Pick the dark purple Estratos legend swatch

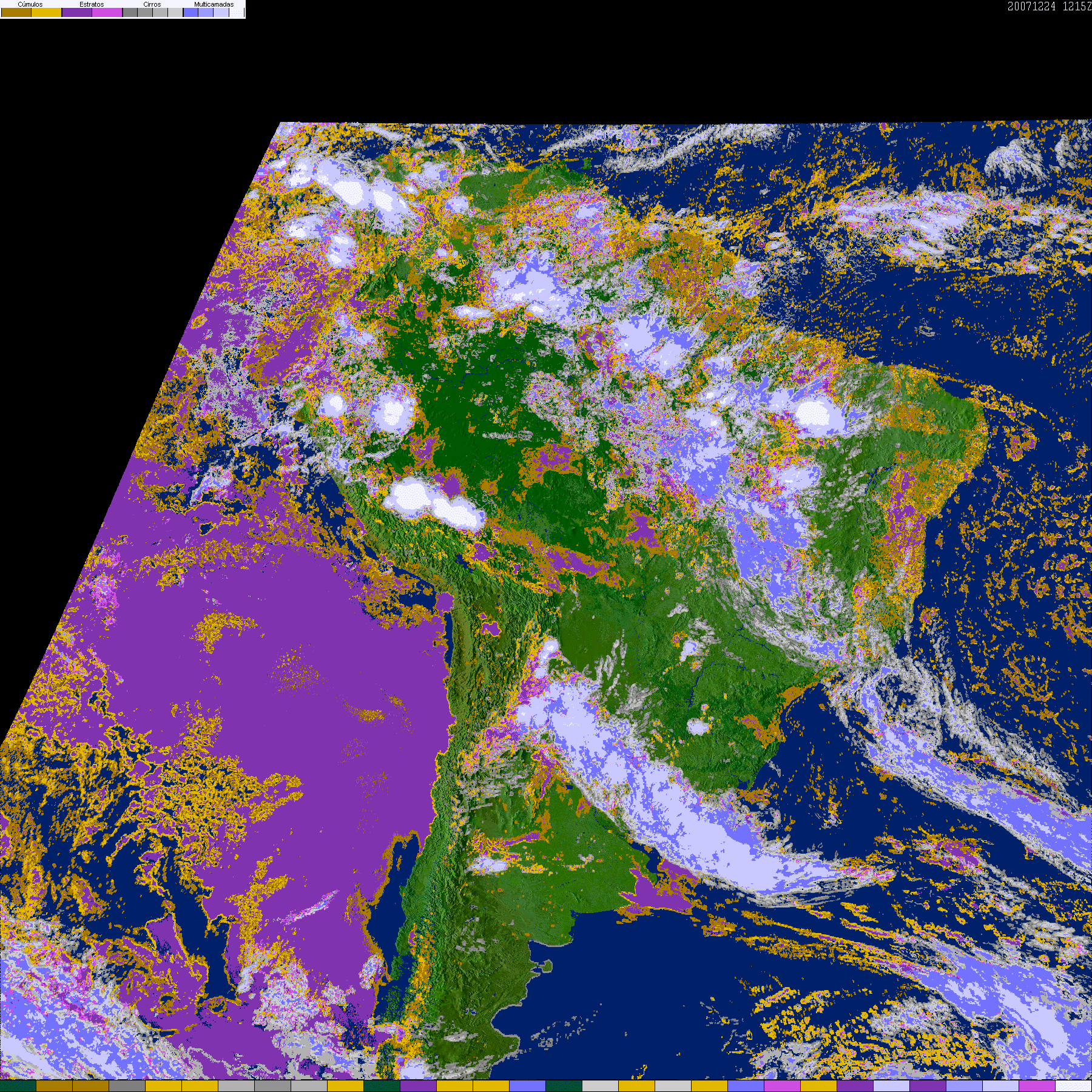[x=77, y=12]
